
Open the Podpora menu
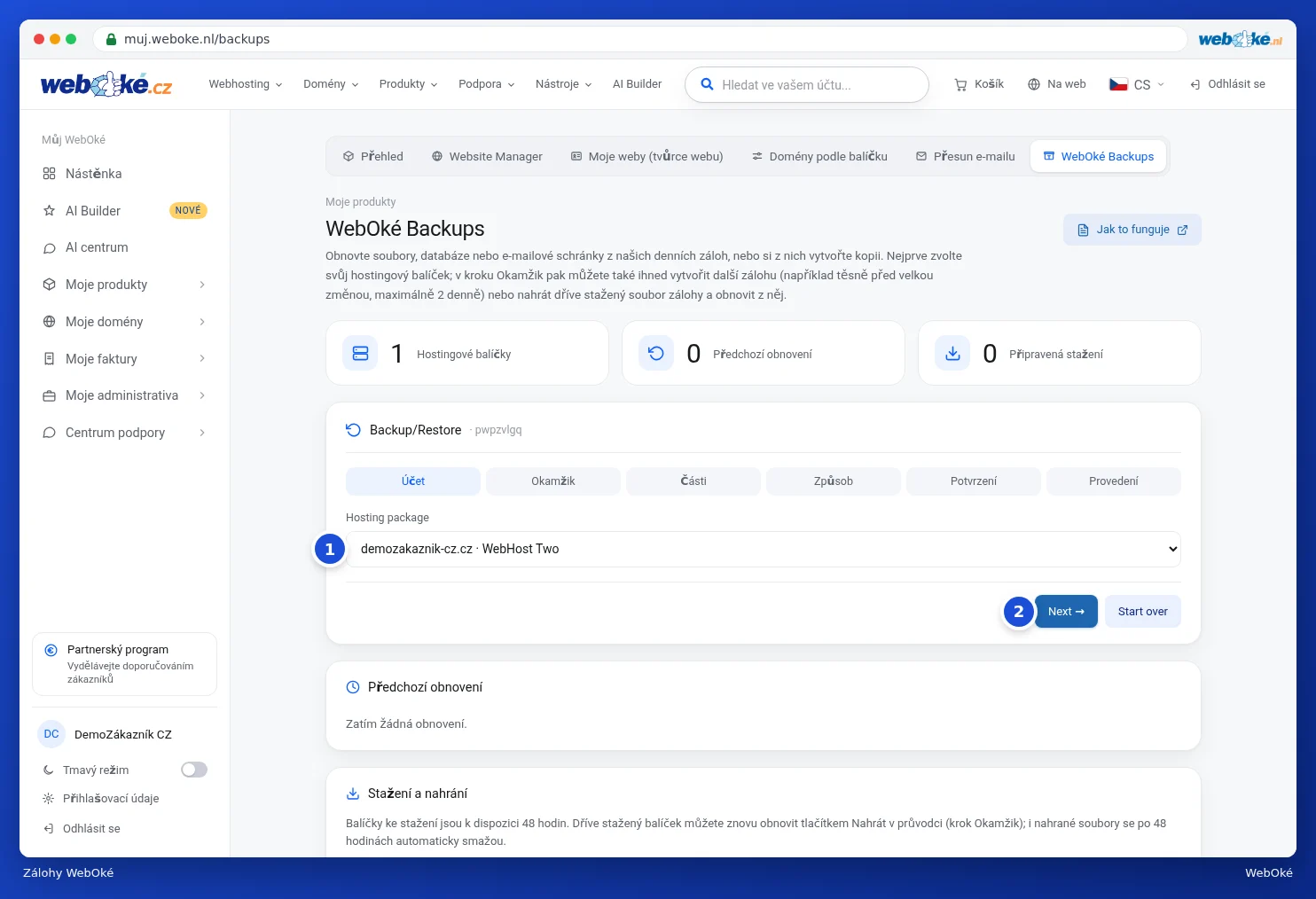486,84
